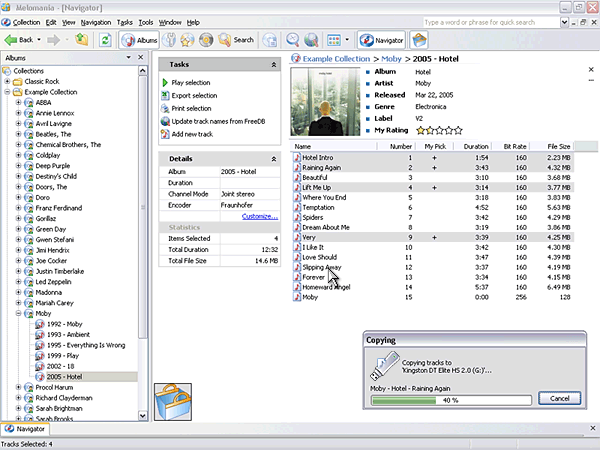Click the quick search input field
Image resolution: width=600 pixels, height=450 pixels.
click(x=491, y=22)
